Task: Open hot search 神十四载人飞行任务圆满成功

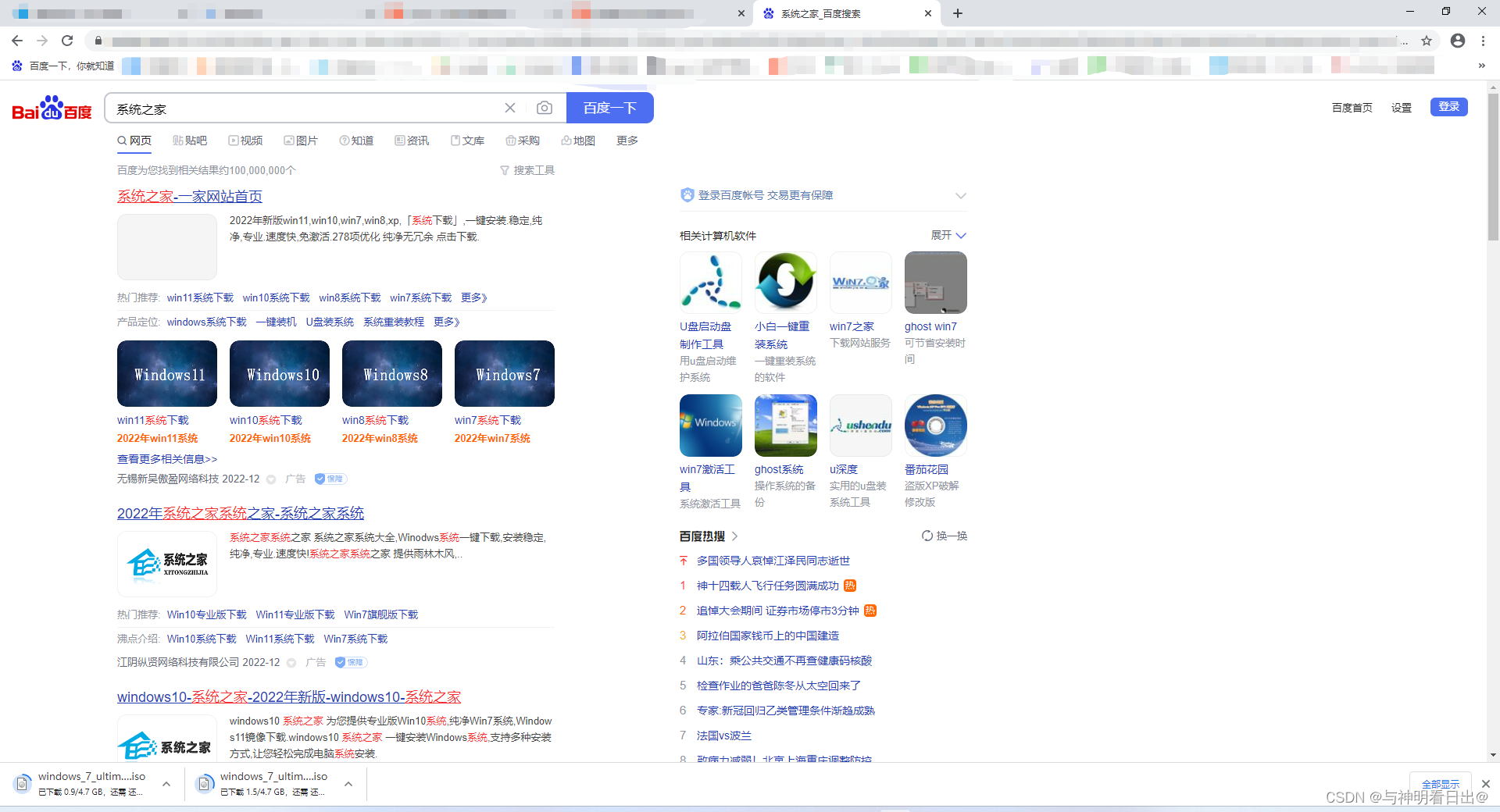Action: pyautogui.click(x=768, y=586)
